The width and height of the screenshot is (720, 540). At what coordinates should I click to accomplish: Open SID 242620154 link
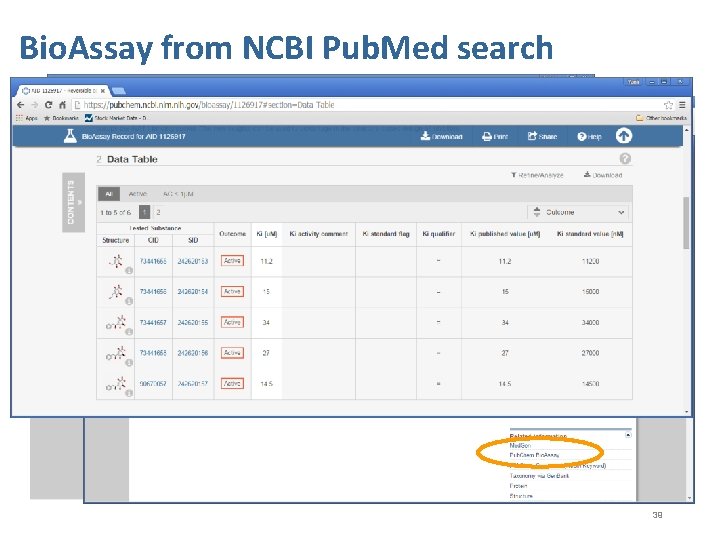[193, 292]
